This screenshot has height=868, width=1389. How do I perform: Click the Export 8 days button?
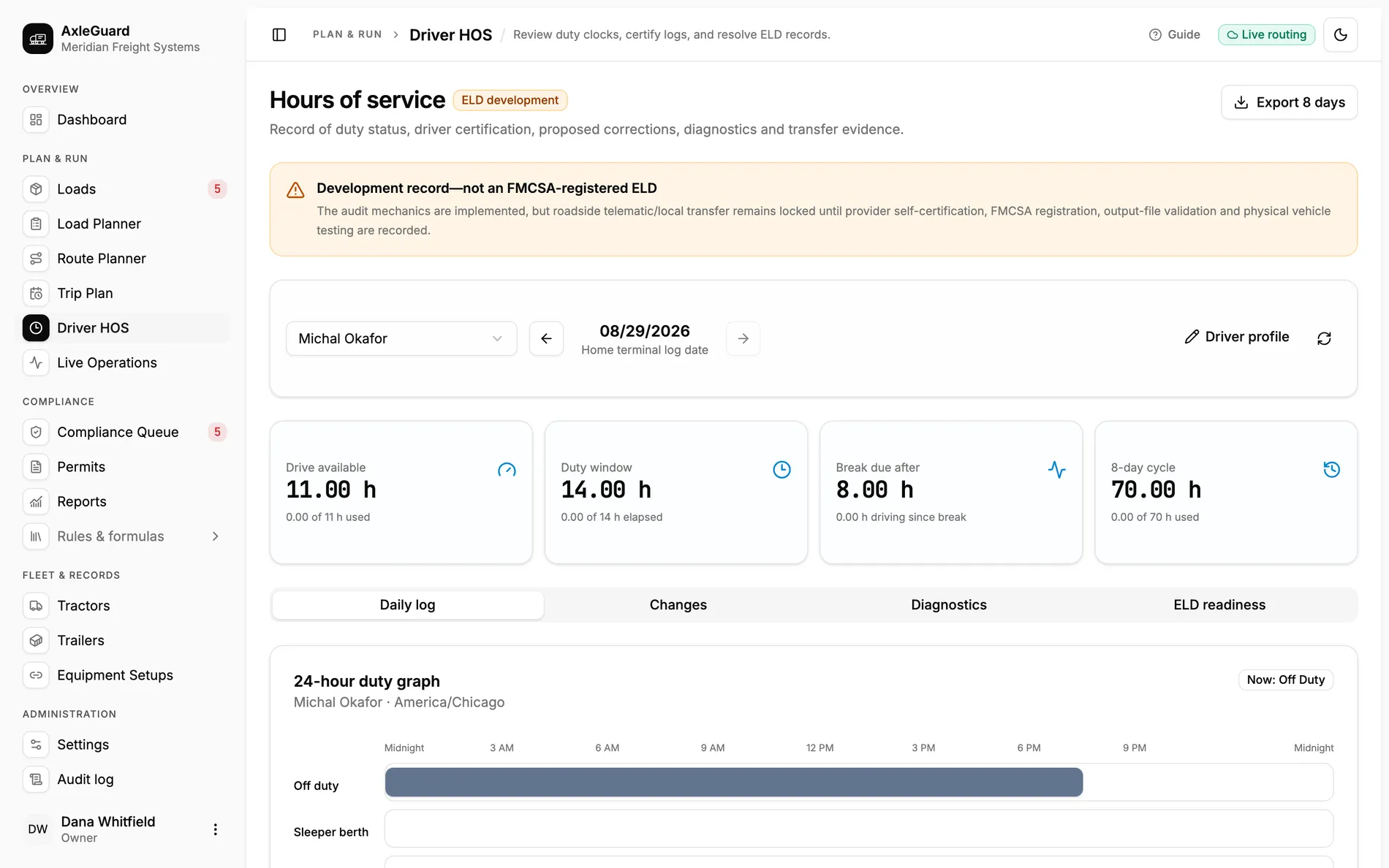click(1290, 102)
